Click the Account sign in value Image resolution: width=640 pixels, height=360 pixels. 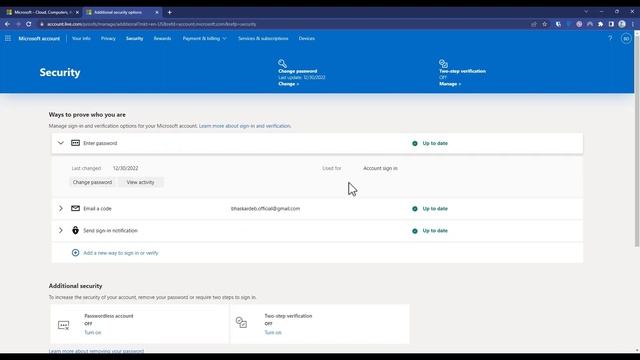(380, 168)
